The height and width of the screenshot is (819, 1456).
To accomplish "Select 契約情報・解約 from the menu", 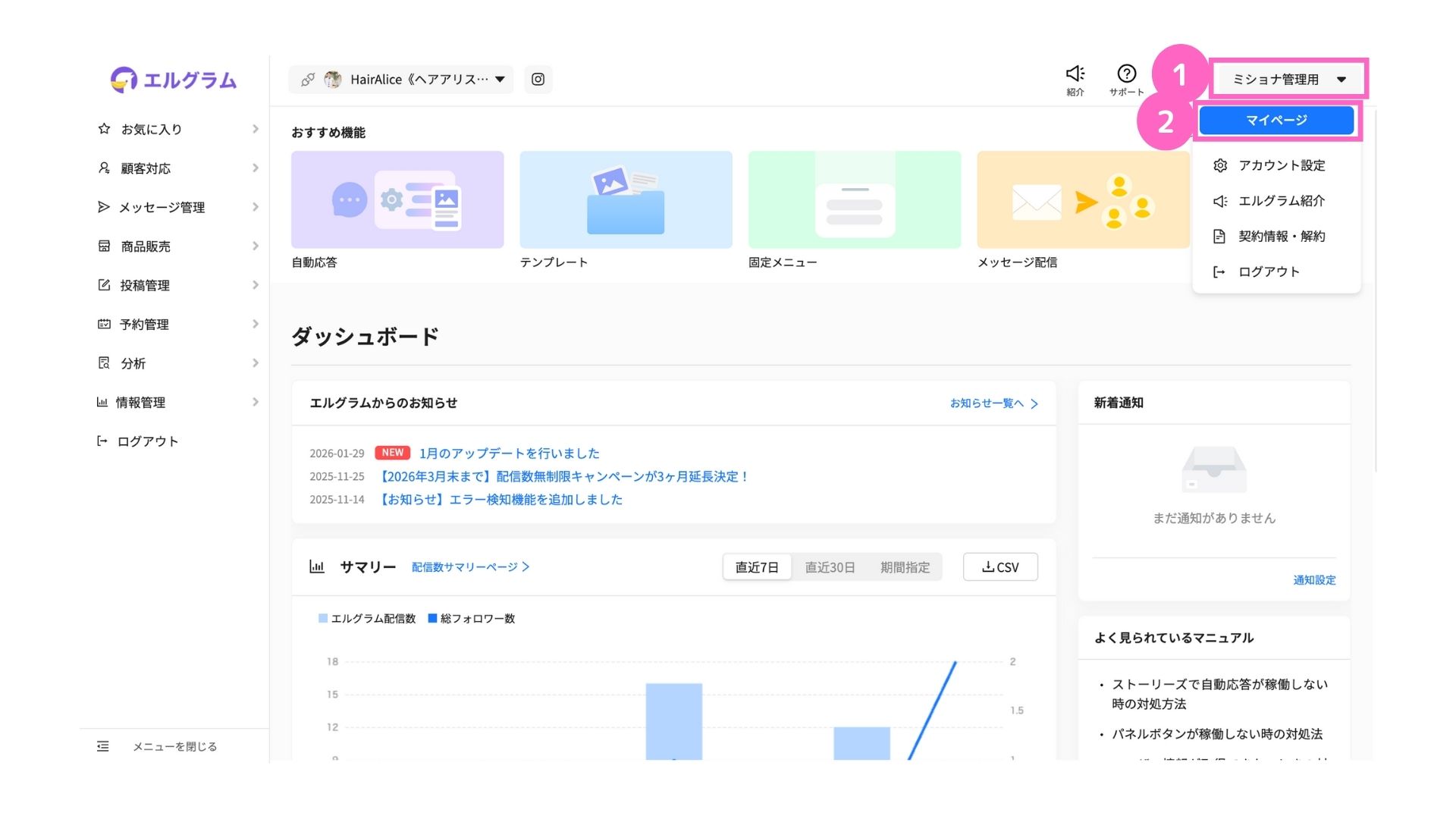I will coord(1281,237).
